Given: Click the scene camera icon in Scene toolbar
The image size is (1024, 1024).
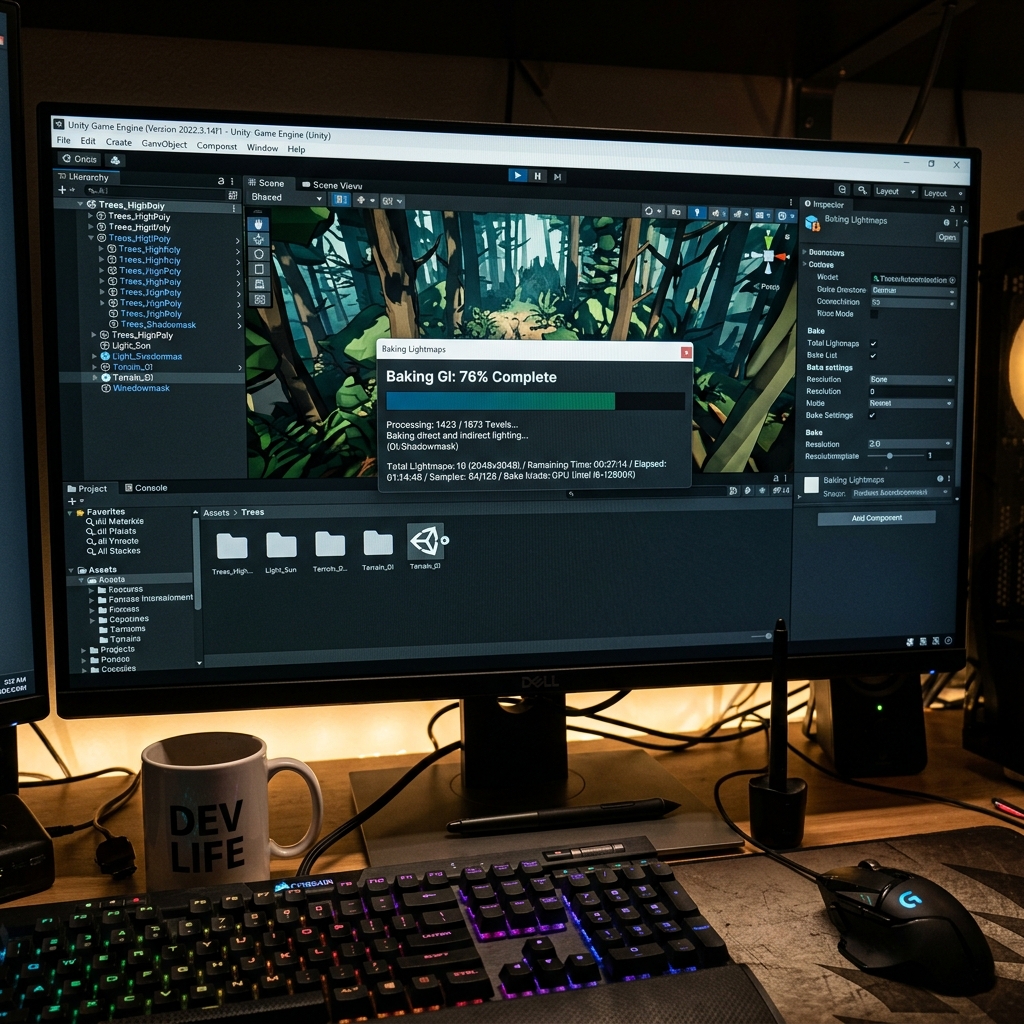Looking at the screenshot, I should point(676,212).
